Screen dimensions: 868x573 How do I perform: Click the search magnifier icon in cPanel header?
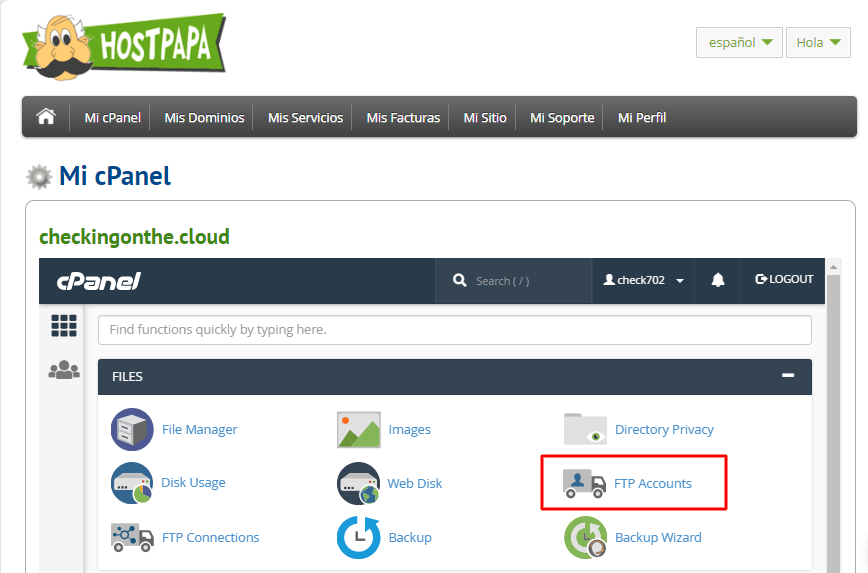pos(459,280)
